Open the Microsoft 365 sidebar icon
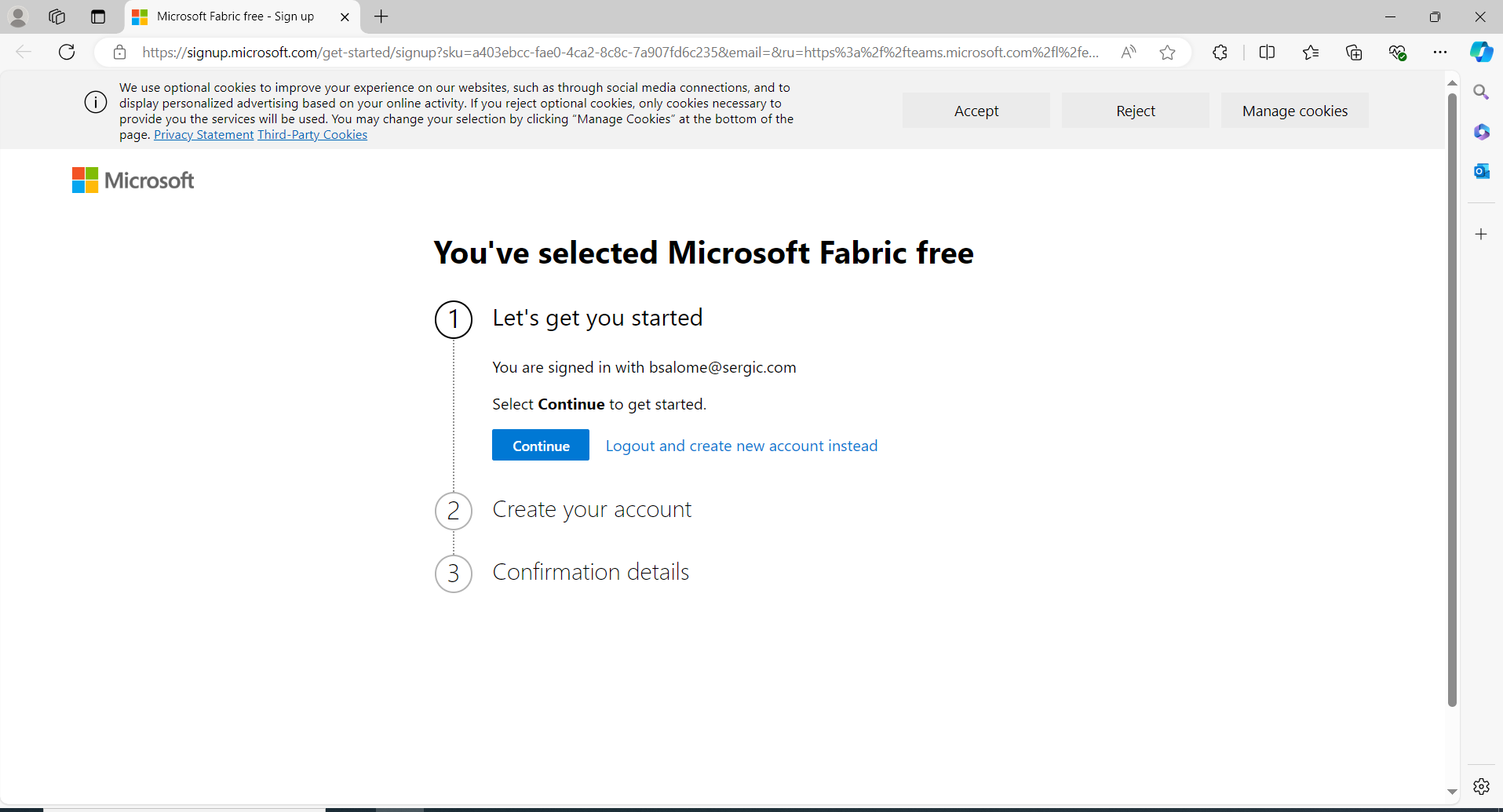 tap(1481, 132)
